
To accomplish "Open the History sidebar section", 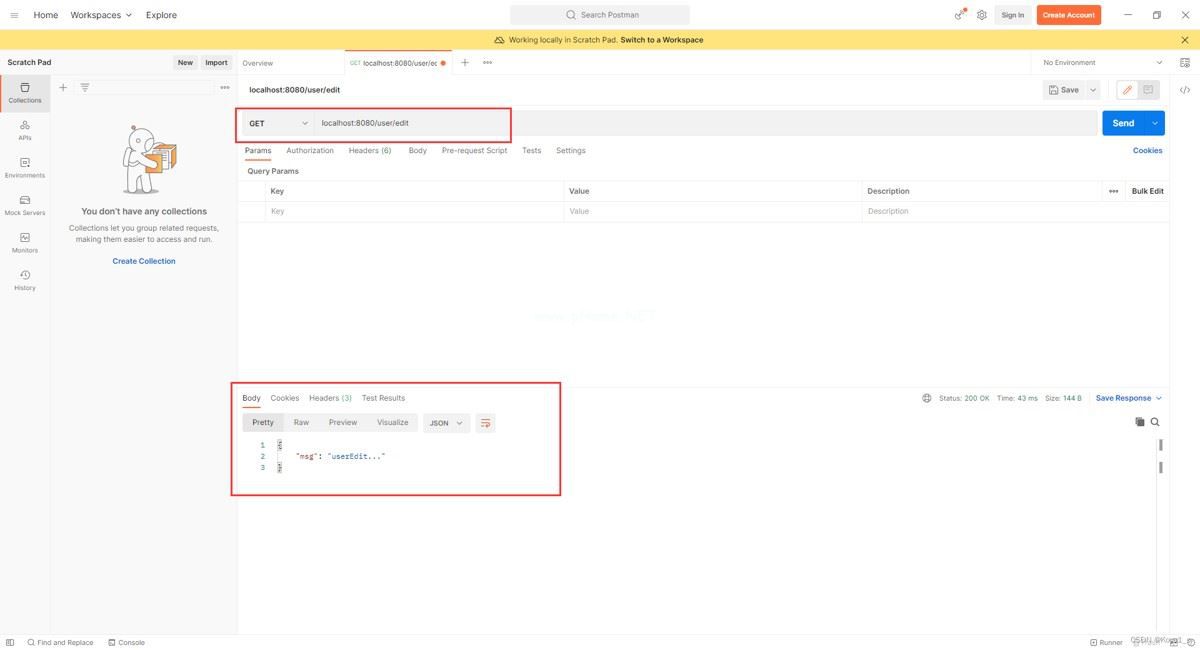I will tap(25, 280).
